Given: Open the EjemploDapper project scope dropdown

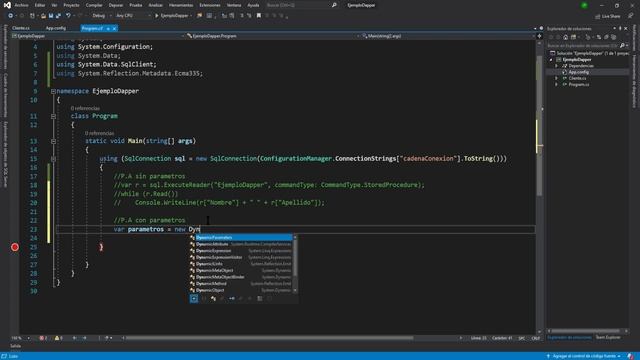Looking at the screenshot, I should point(97,36).
